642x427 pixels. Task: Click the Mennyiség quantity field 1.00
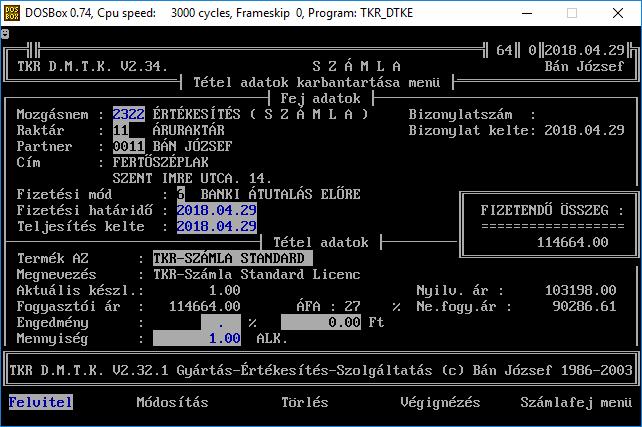[x=197, y=339]
